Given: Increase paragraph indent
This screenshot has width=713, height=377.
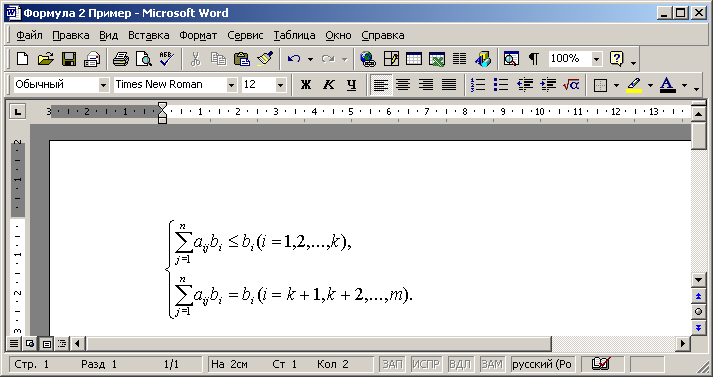Looking at the screenshot, I should (548, 85).
